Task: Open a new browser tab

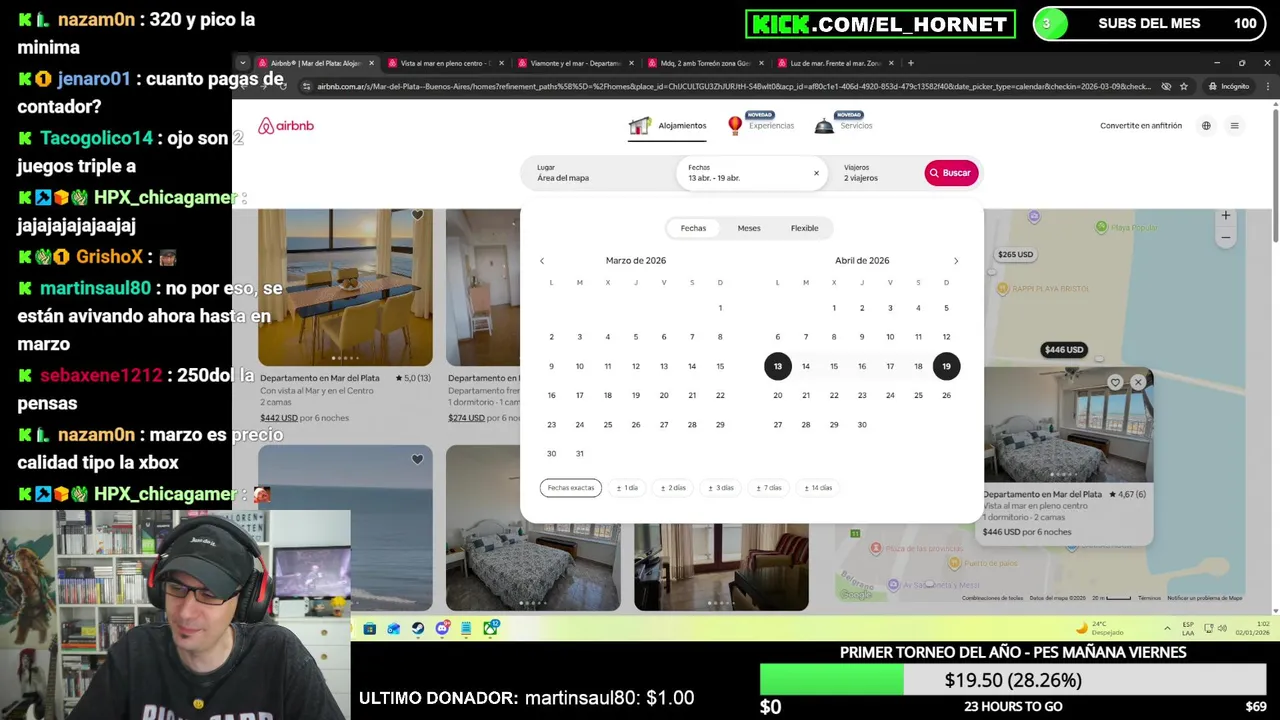Action: [x=910, y=63]
